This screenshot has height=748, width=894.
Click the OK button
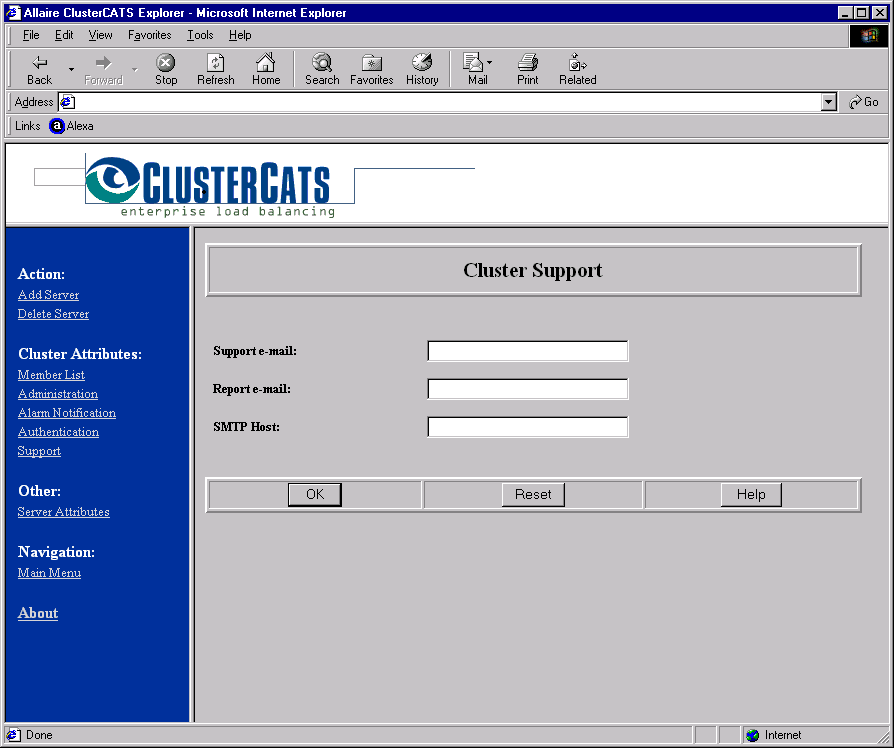[315, 494]
